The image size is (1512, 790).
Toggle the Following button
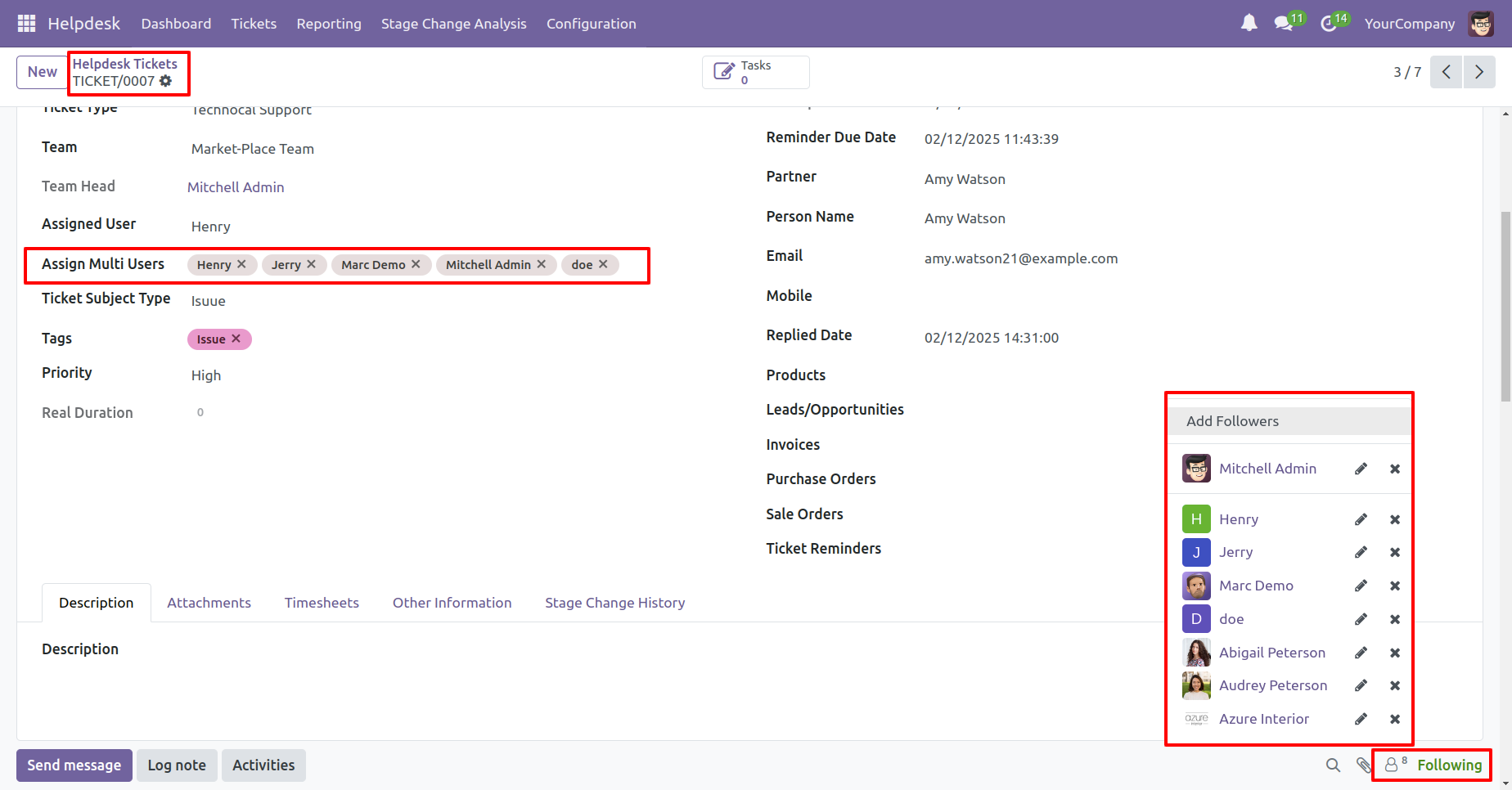point(1450,765)
